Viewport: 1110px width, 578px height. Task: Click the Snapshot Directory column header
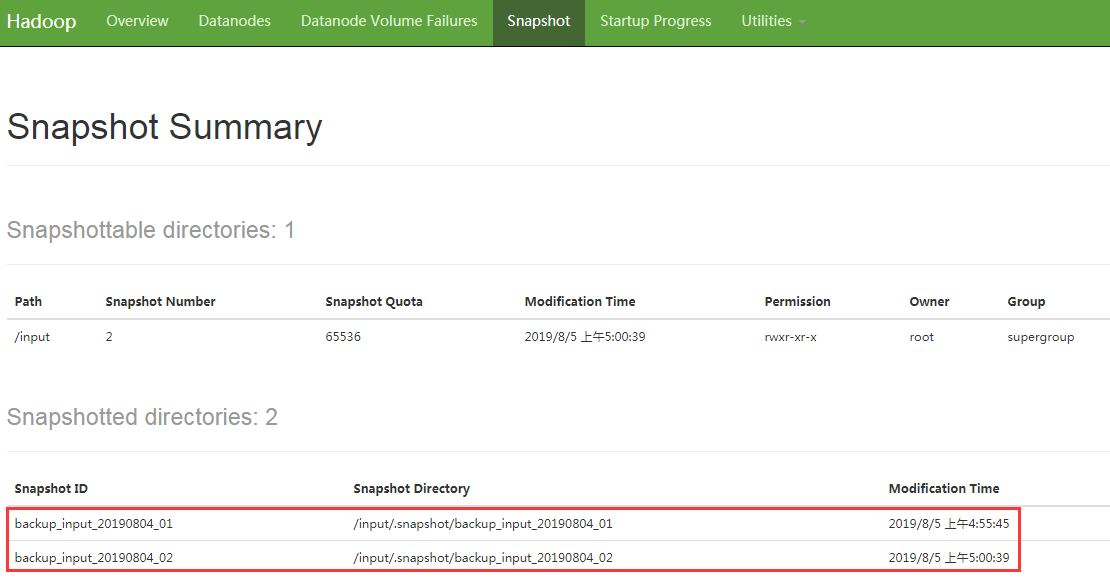point(411,489)
